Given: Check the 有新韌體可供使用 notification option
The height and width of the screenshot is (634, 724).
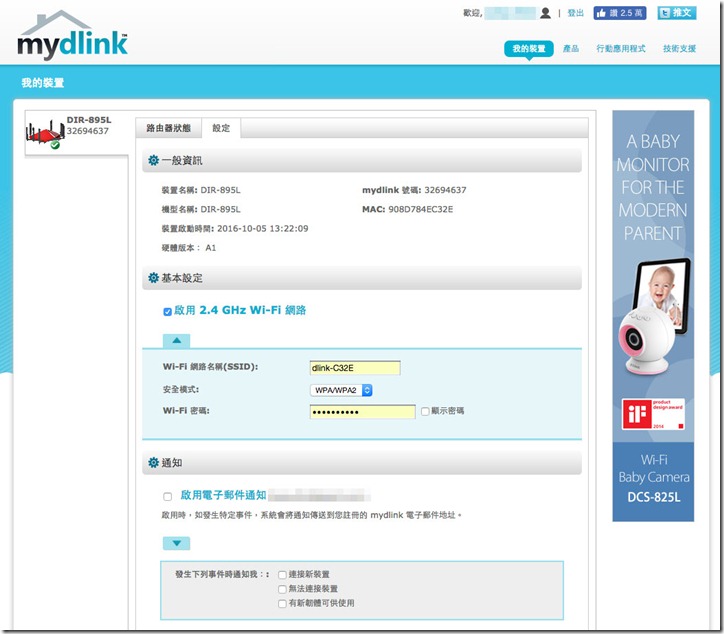Looking at the screenshot, I should 282,604.
